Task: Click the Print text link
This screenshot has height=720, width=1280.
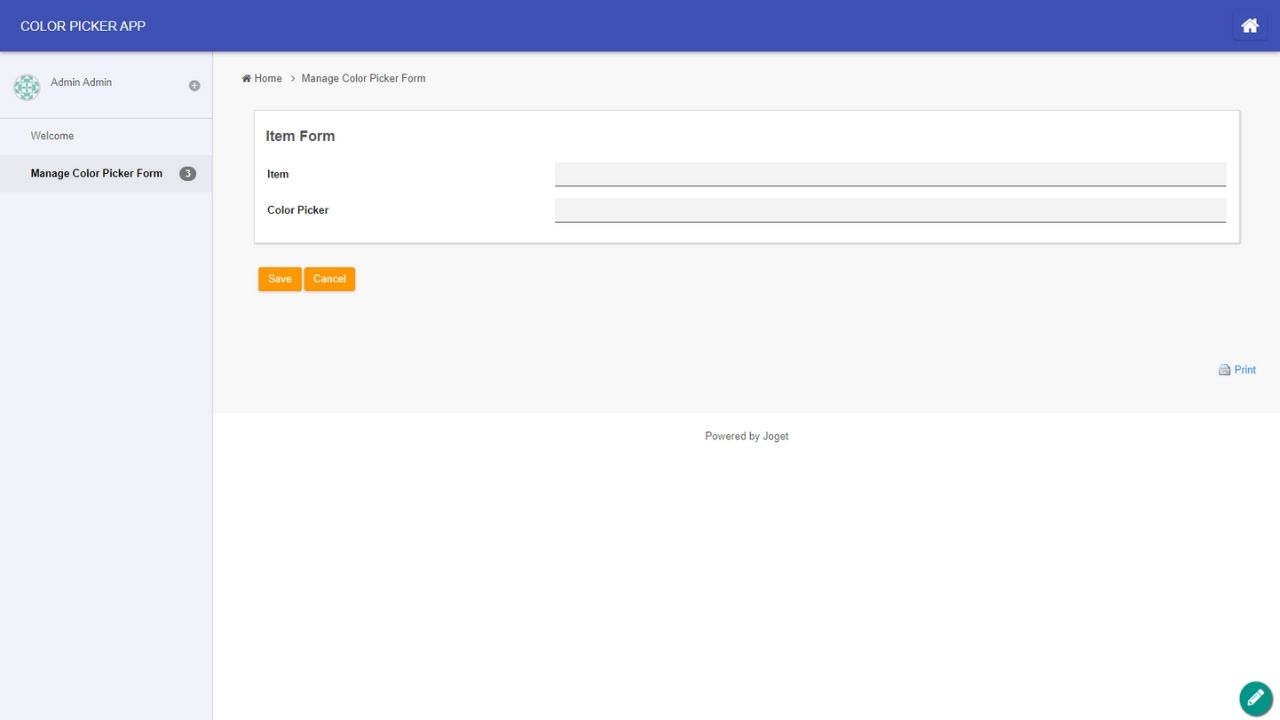Action: point(1245,370)
